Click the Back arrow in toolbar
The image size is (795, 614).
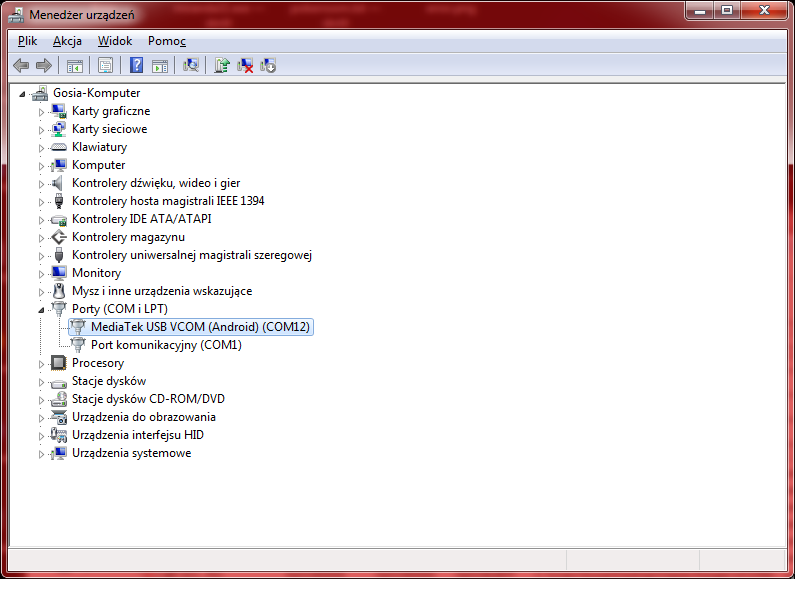[x=21, y=65]
